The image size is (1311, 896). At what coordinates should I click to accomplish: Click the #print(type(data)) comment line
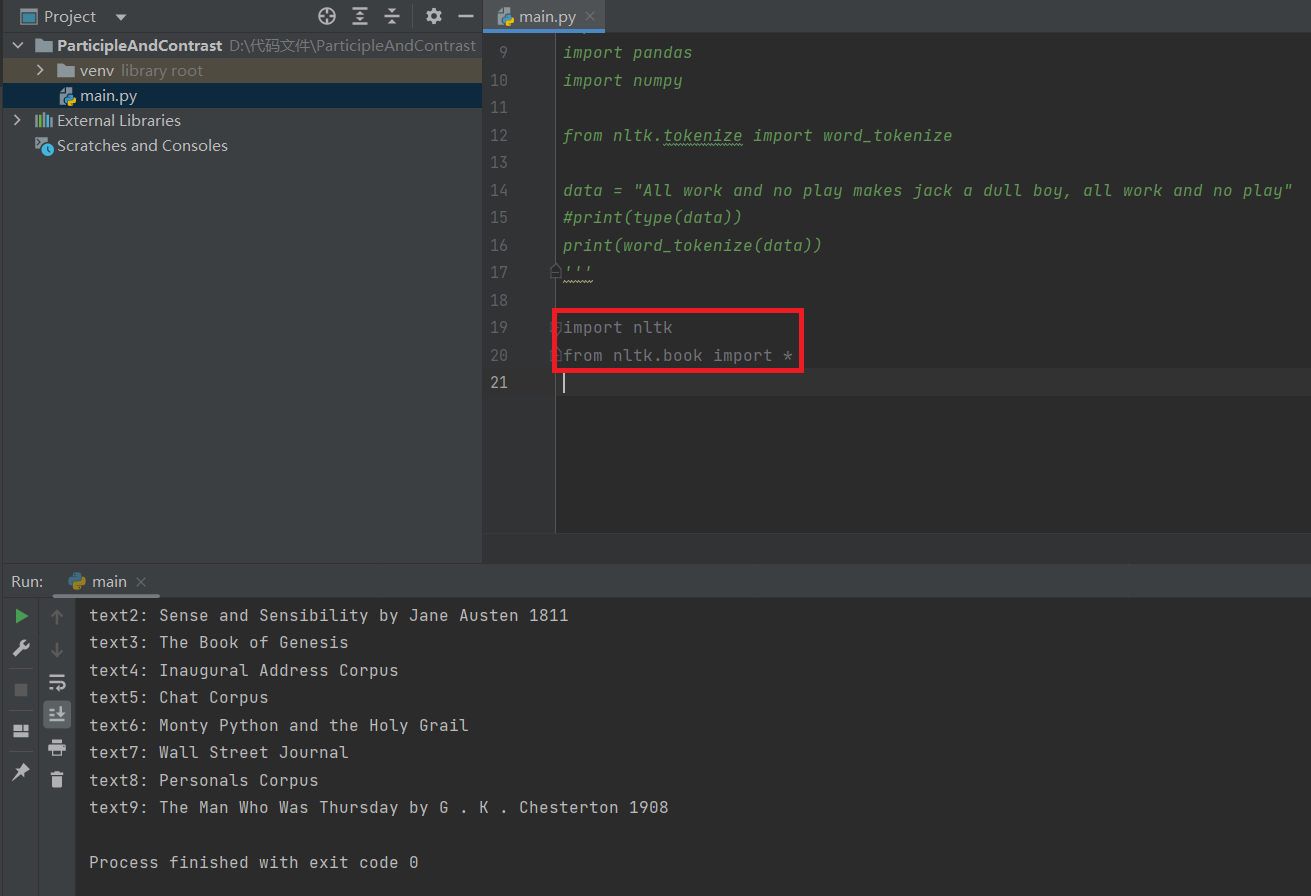[x=652, y=217]
